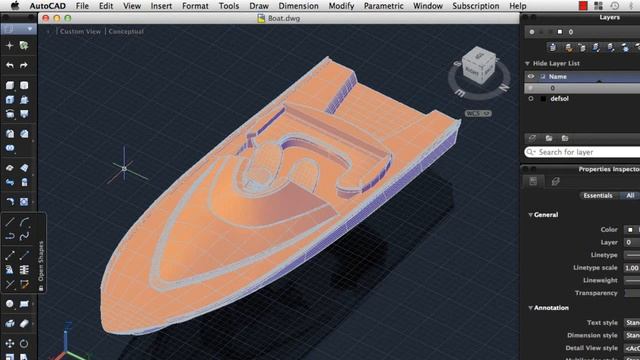Click the Search for layer field
This screenshot has width=640, height=360.
tap(582, 152)
